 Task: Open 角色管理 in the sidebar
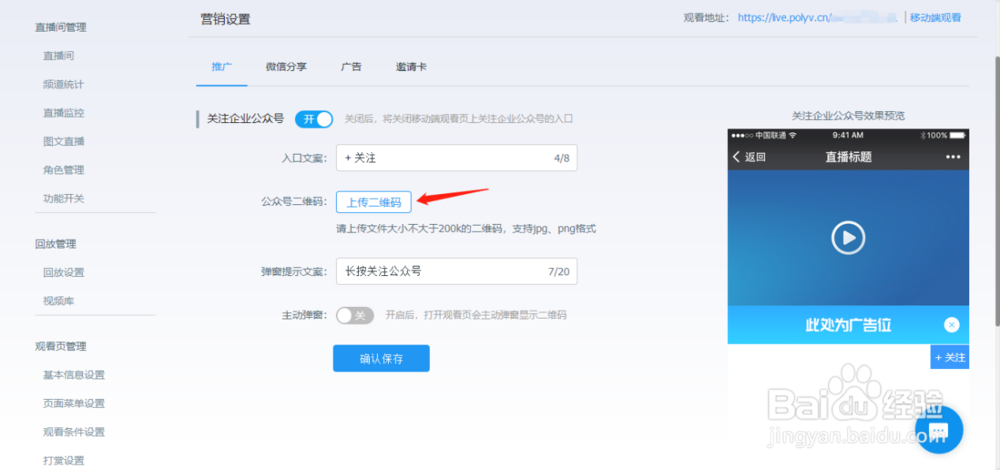coord(64,170)
